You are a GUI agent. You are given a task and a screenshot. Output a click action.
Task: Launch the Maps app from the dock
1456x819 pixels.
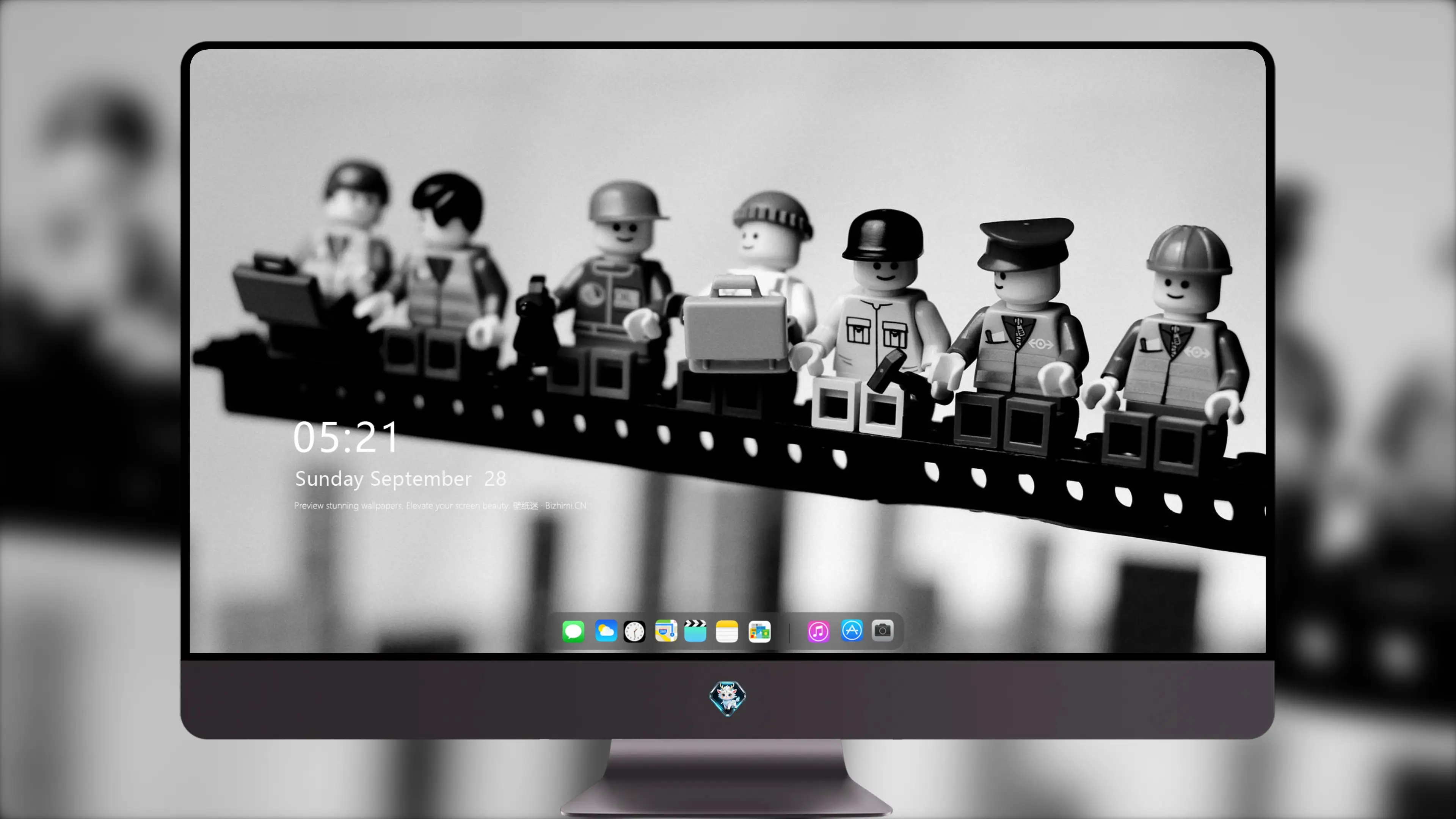coord(666,631)
